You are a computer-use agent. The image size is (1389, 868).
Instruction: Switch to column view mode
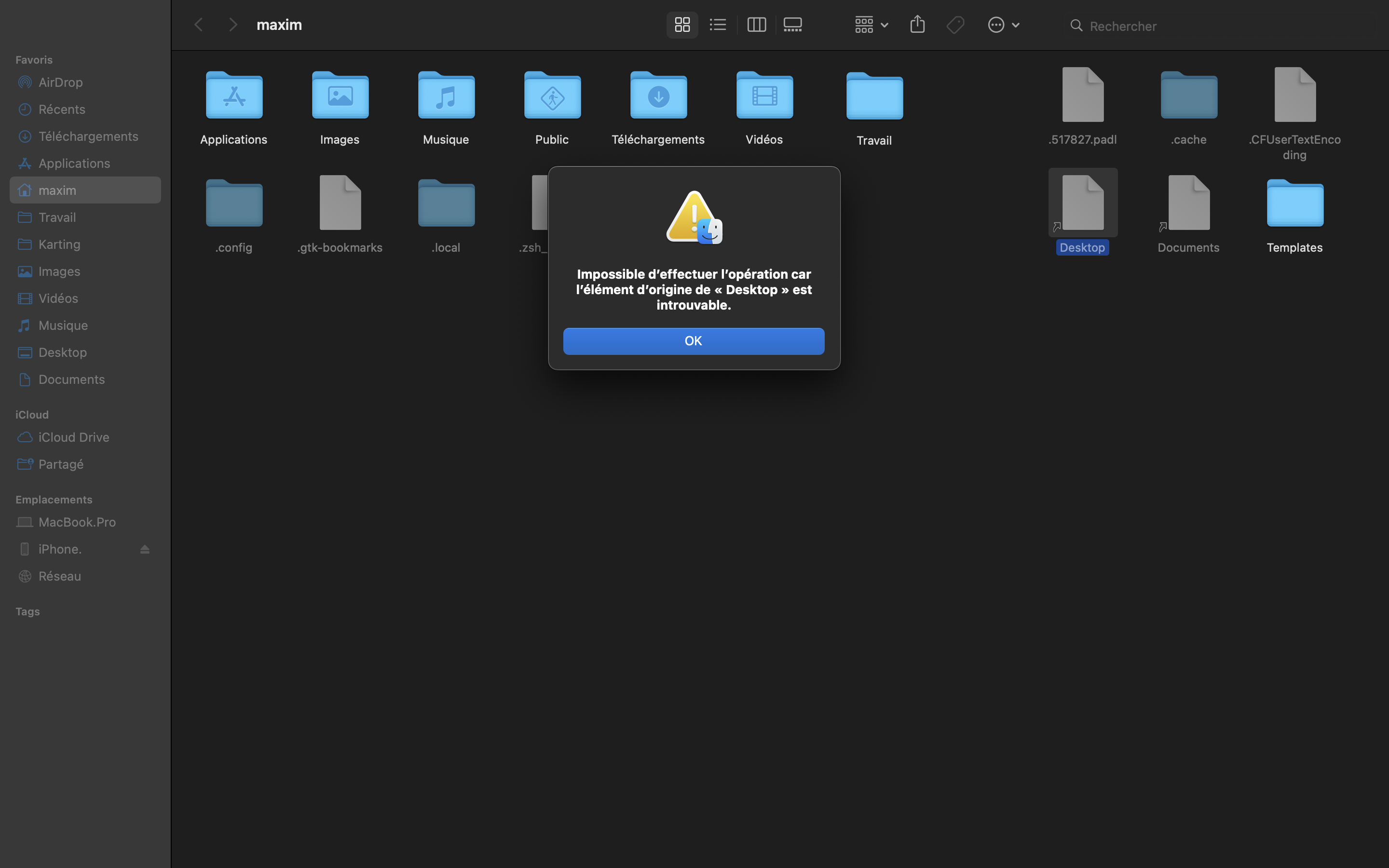point(756,25)
